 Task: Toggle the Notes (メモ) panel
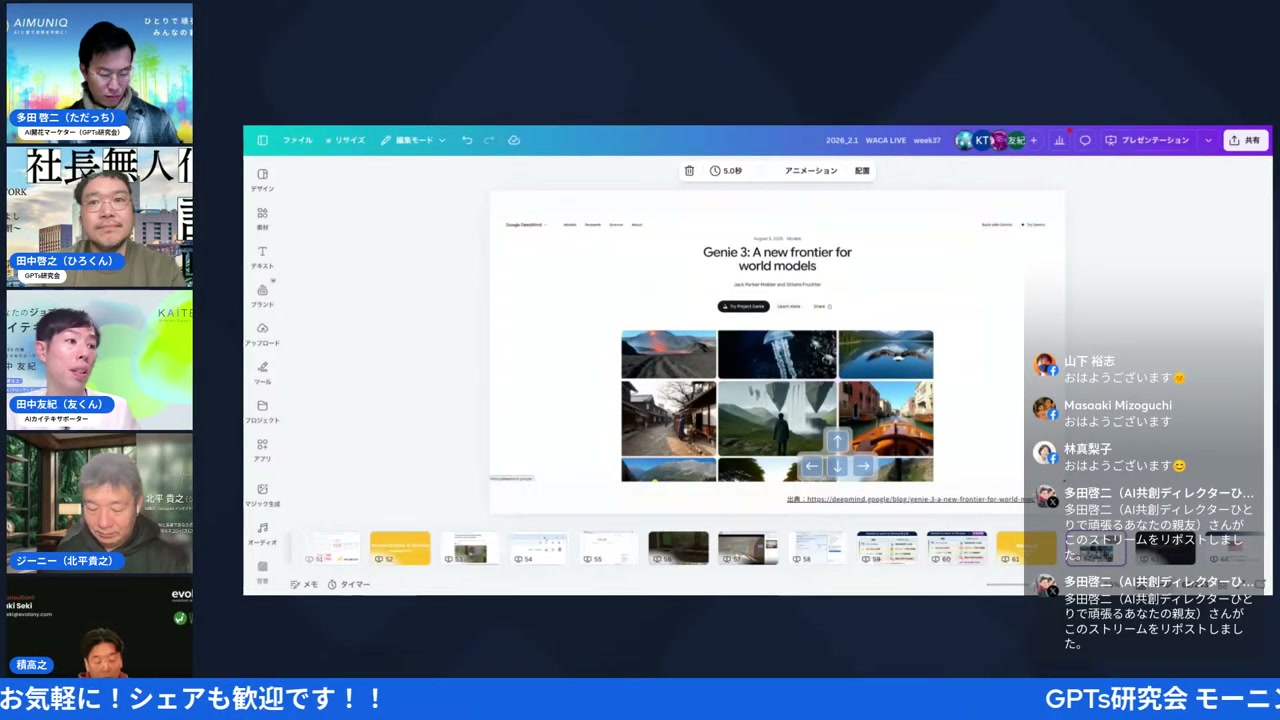pos(304,584)
